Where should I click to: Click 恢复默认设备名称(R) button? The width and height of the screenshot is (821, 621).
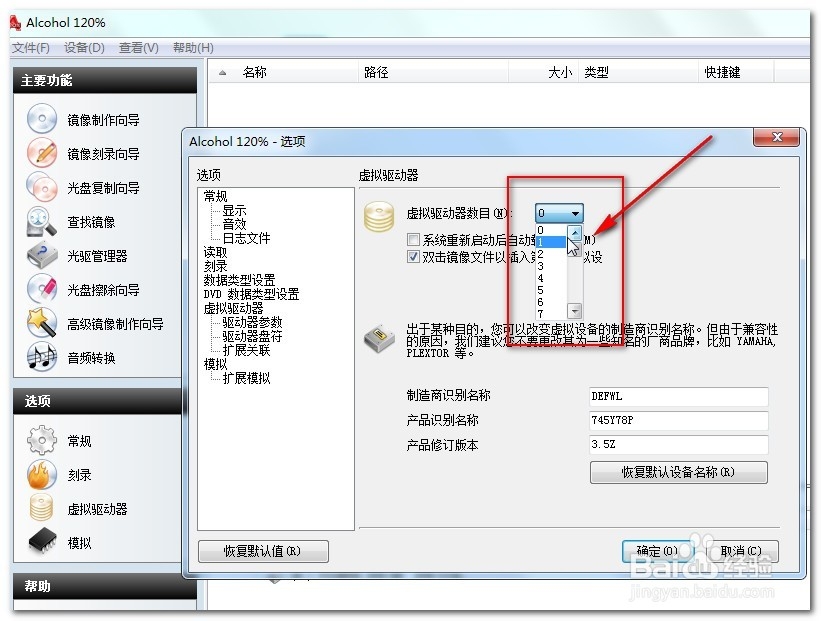tap(679, 472)
